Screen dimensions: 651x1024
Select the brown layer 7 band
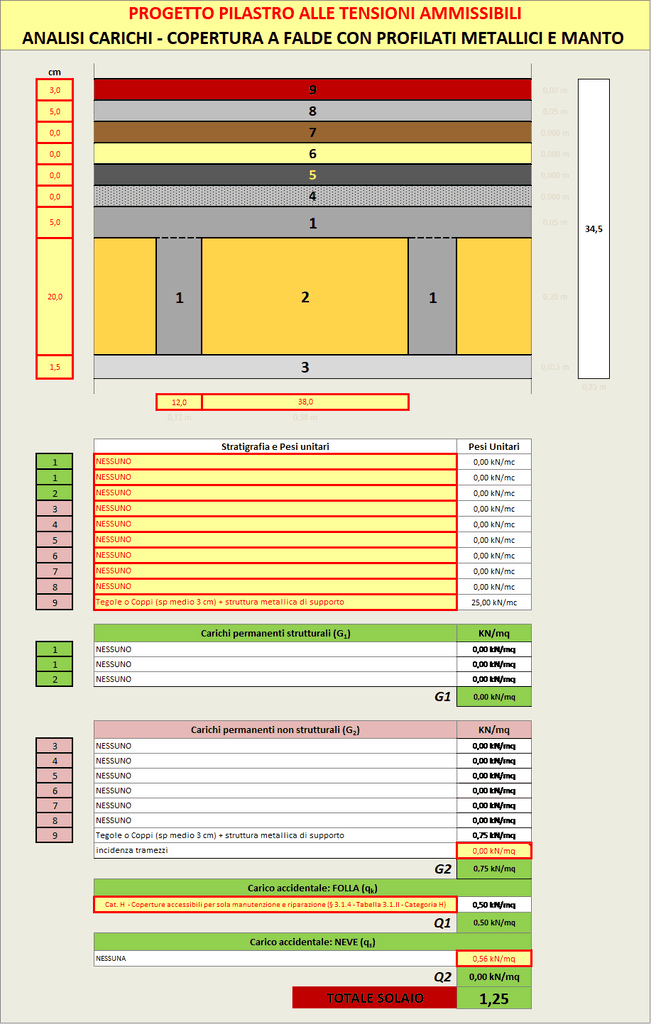pos(312,132)
